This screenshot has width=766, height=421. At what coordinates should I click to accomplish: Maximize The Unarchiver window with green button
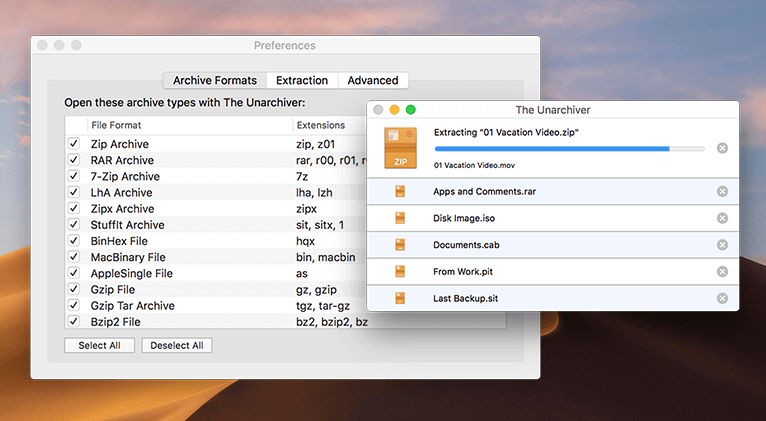click(411, 110)
